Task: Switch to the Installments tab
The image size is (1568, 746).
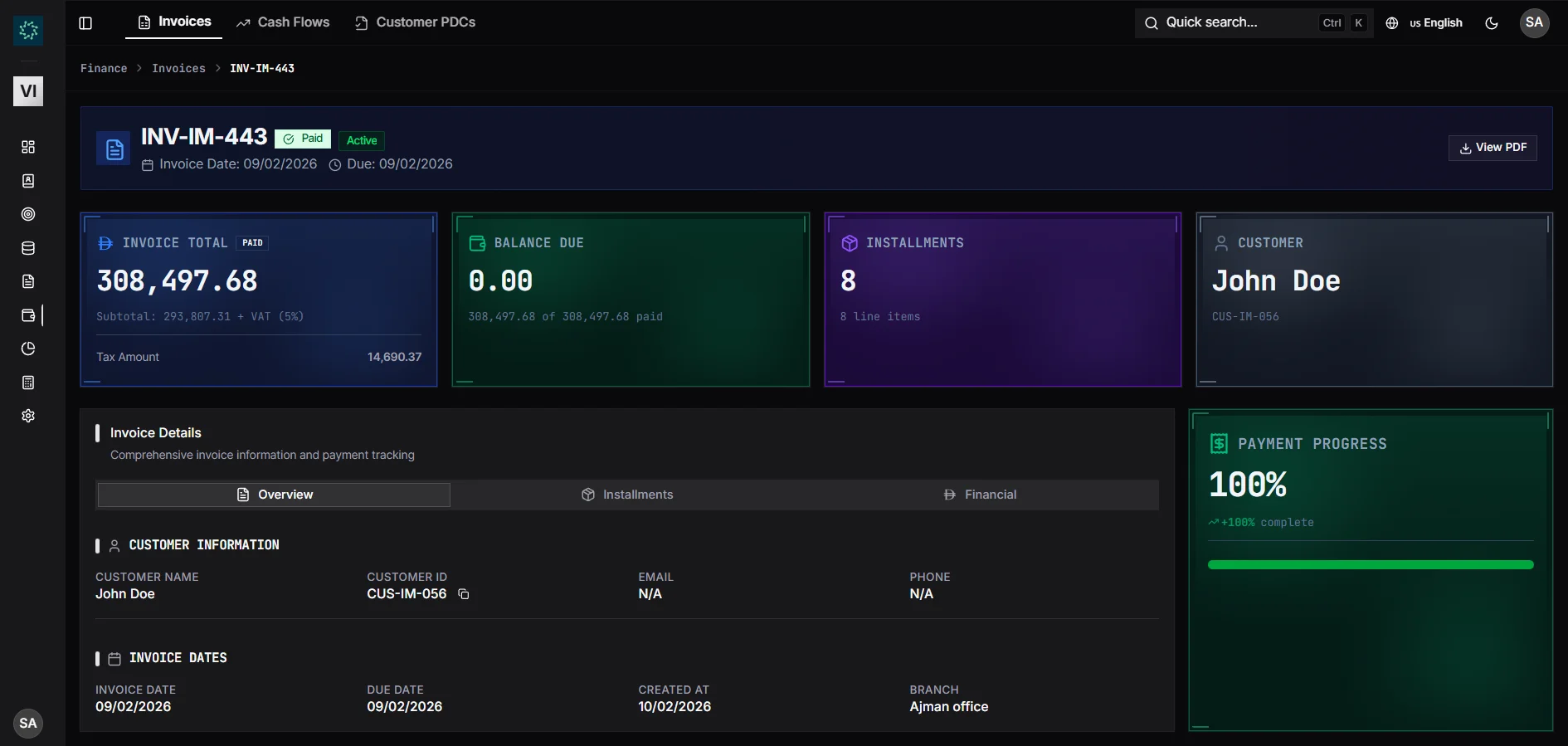Action: coord(627,495)
